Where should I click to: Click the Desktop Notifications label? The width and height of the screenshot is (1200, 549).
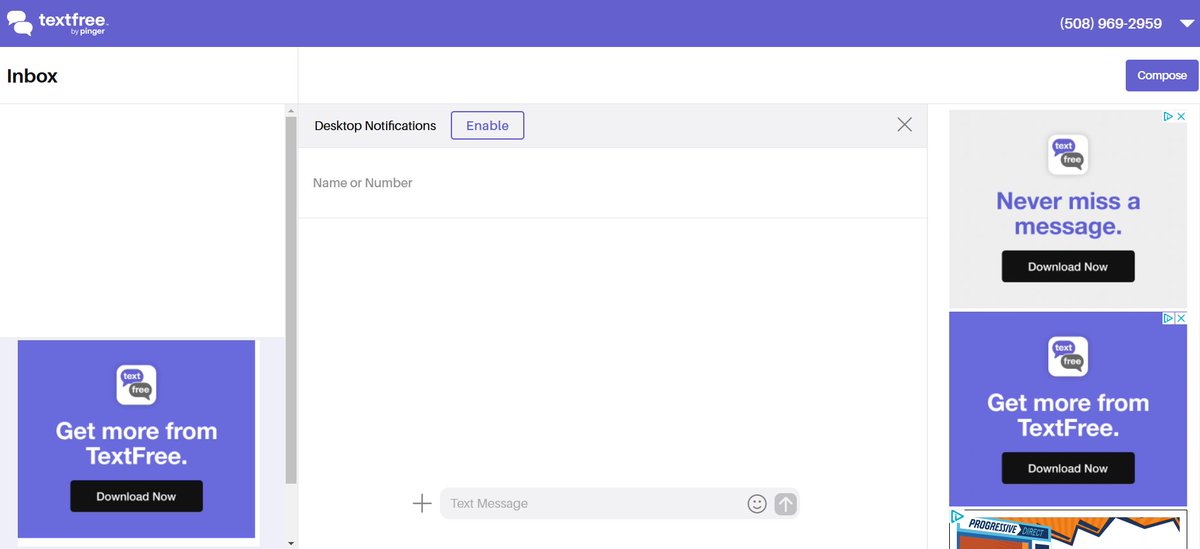375,126
